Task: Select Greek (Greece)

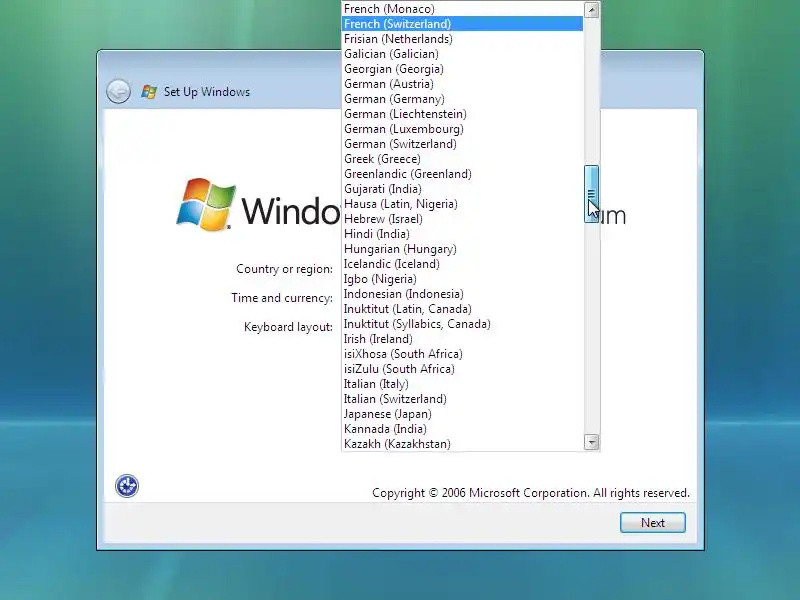Action: [x=462, y=159]
